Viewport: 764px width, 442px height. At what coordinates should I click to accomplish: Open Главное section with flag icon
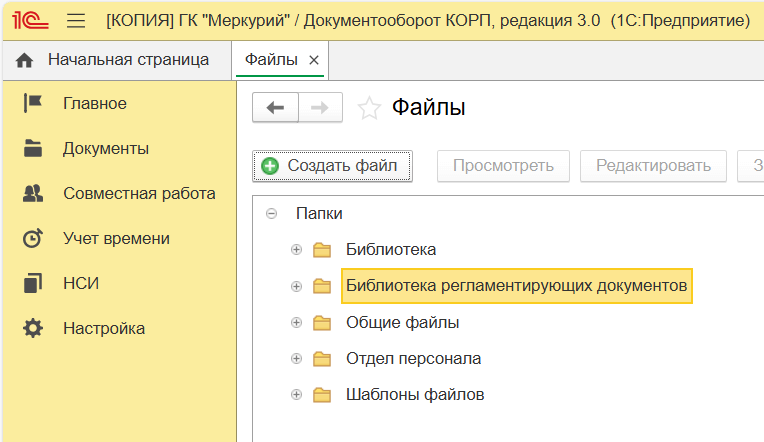pyautogui.click(x=94, y=103)
